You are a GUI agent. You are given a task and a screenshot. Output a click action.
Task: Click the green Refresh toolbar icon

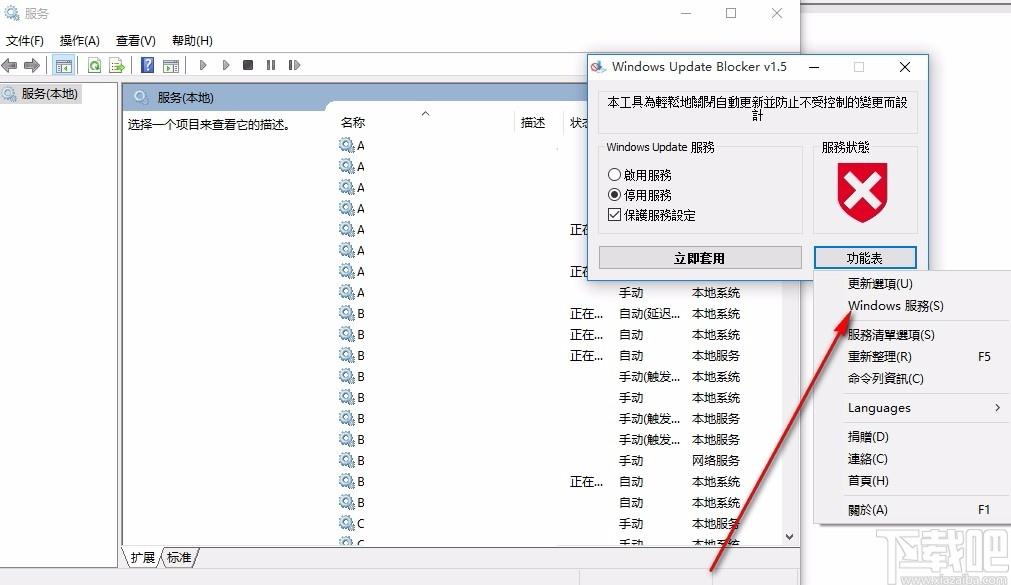(x=94, y=65)
